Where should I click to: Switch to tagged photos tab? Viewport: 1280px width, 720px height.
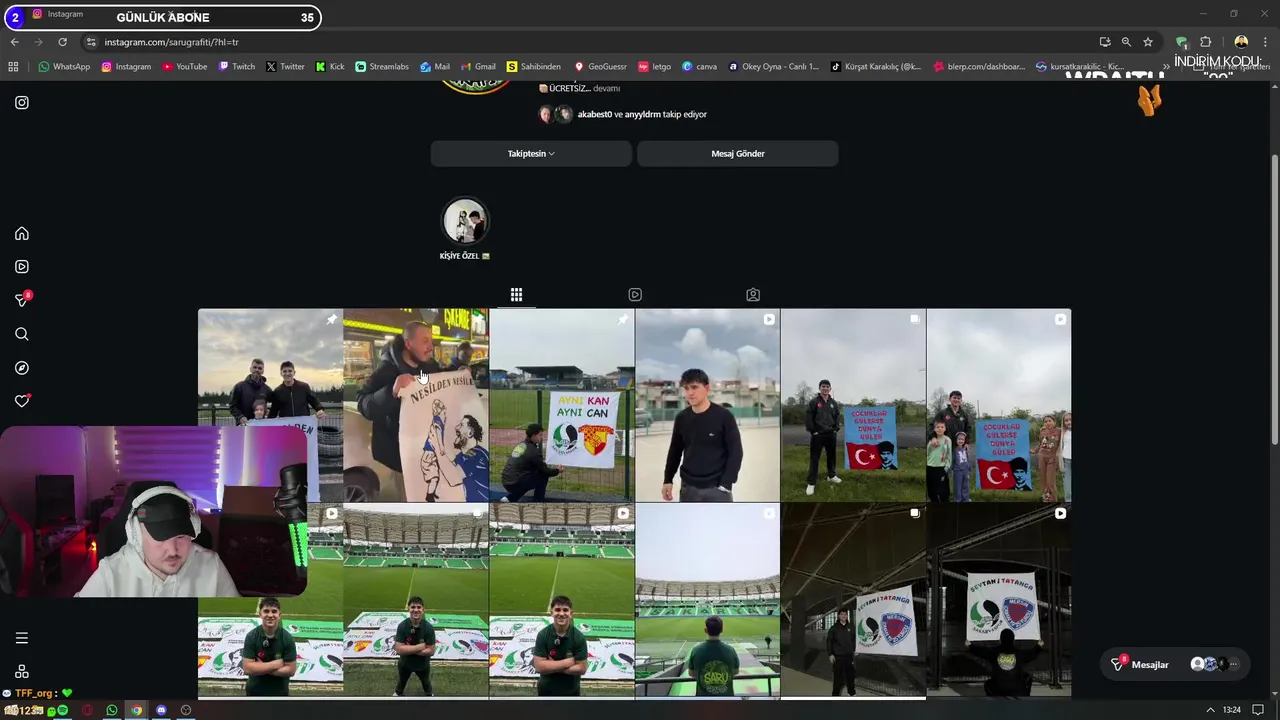(x=753, y=295)
